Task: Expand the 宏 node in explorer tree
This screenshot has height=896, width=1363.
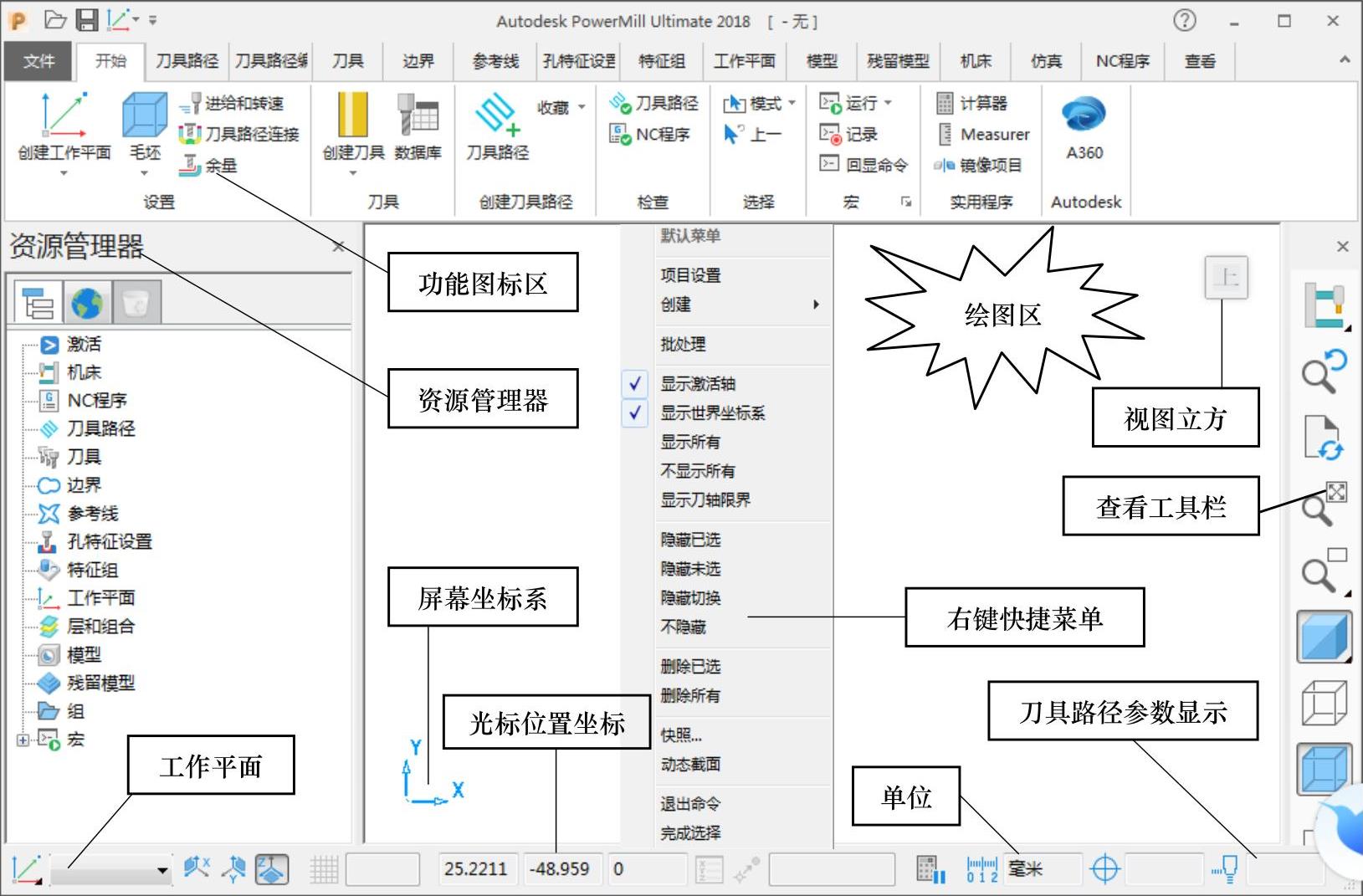Action: tap(23, 740)
